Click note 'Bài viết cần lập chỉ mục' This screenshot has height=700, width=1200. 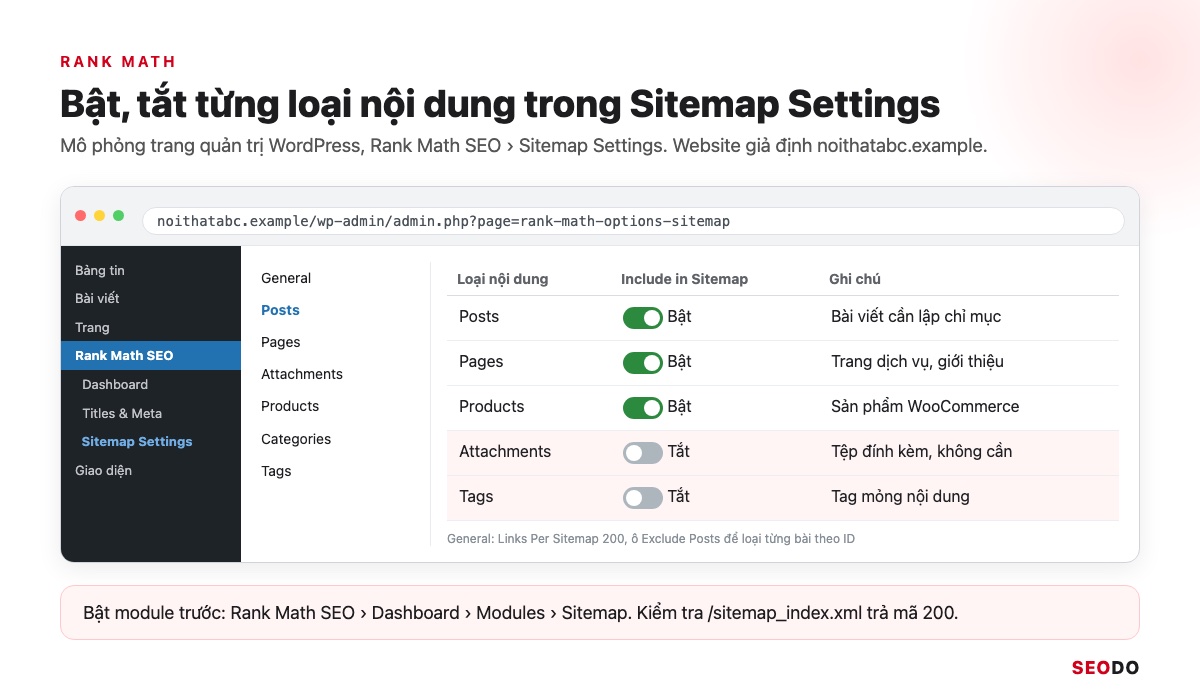pyautogui.click(x=916, y=316)
